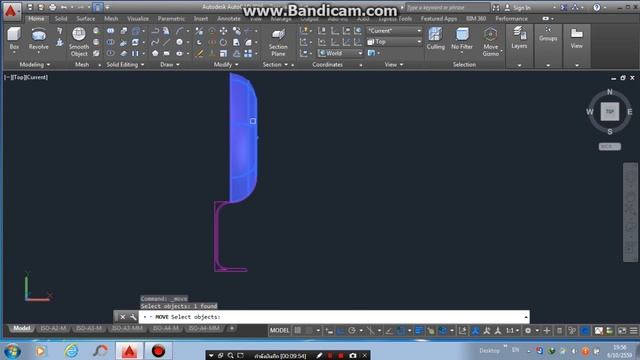Expand the Section panel dropdown
The width and height of the screenshot is (640, 360).
(x=275, y=64)
